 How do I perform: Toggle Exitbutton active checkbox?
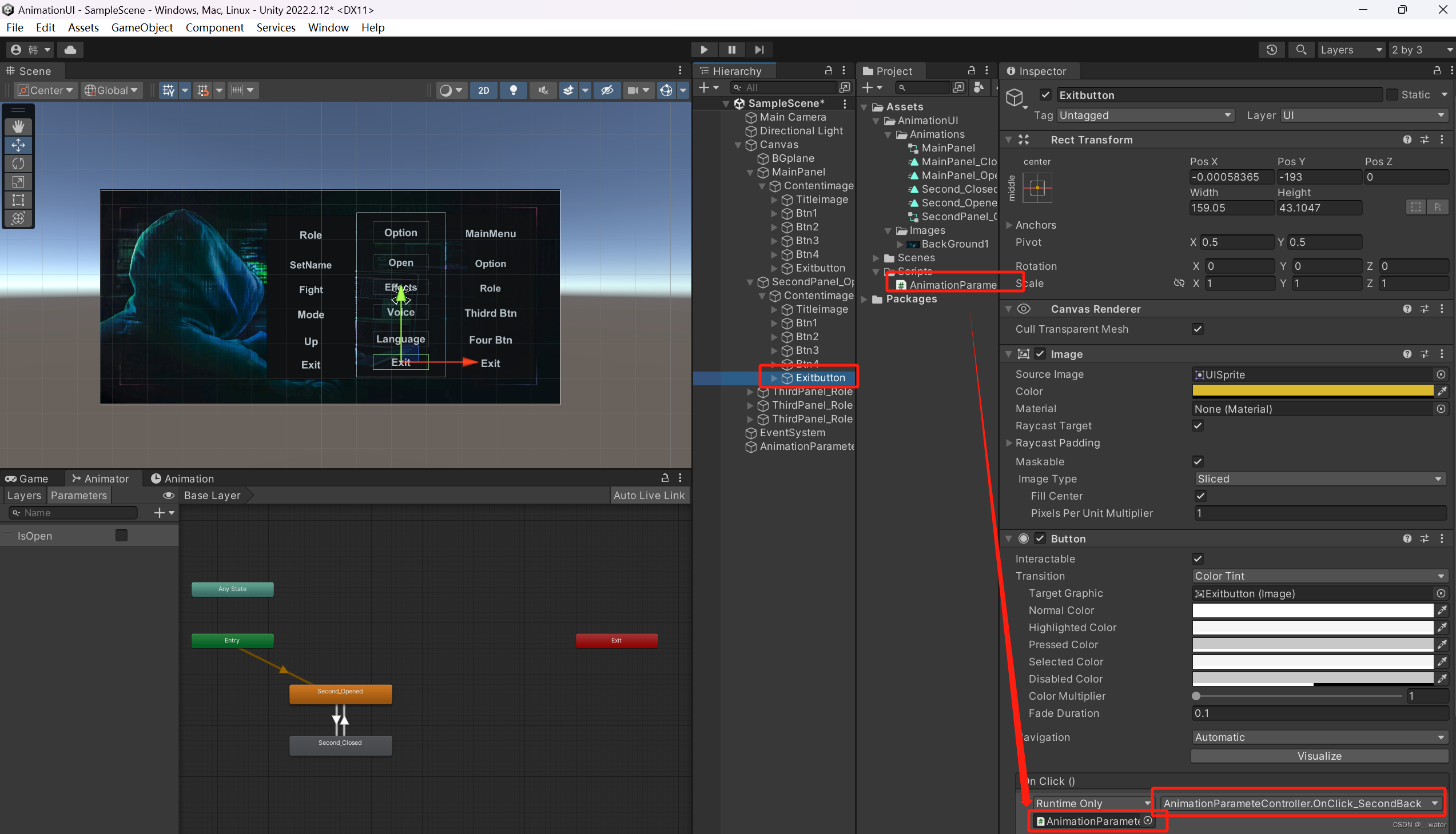1046,94
